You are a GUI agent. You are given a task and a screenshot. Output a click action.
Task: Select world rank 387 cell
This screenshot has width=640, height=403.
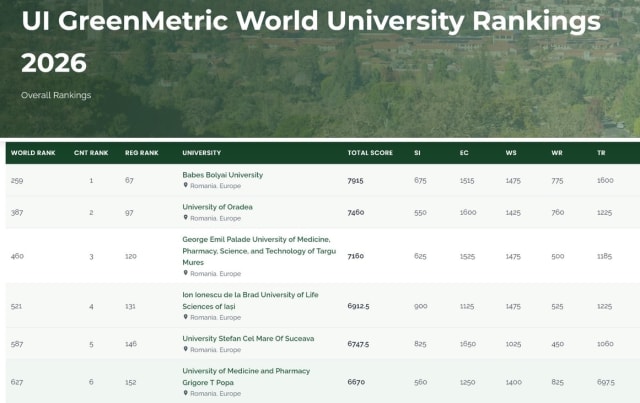click(17, 212)
